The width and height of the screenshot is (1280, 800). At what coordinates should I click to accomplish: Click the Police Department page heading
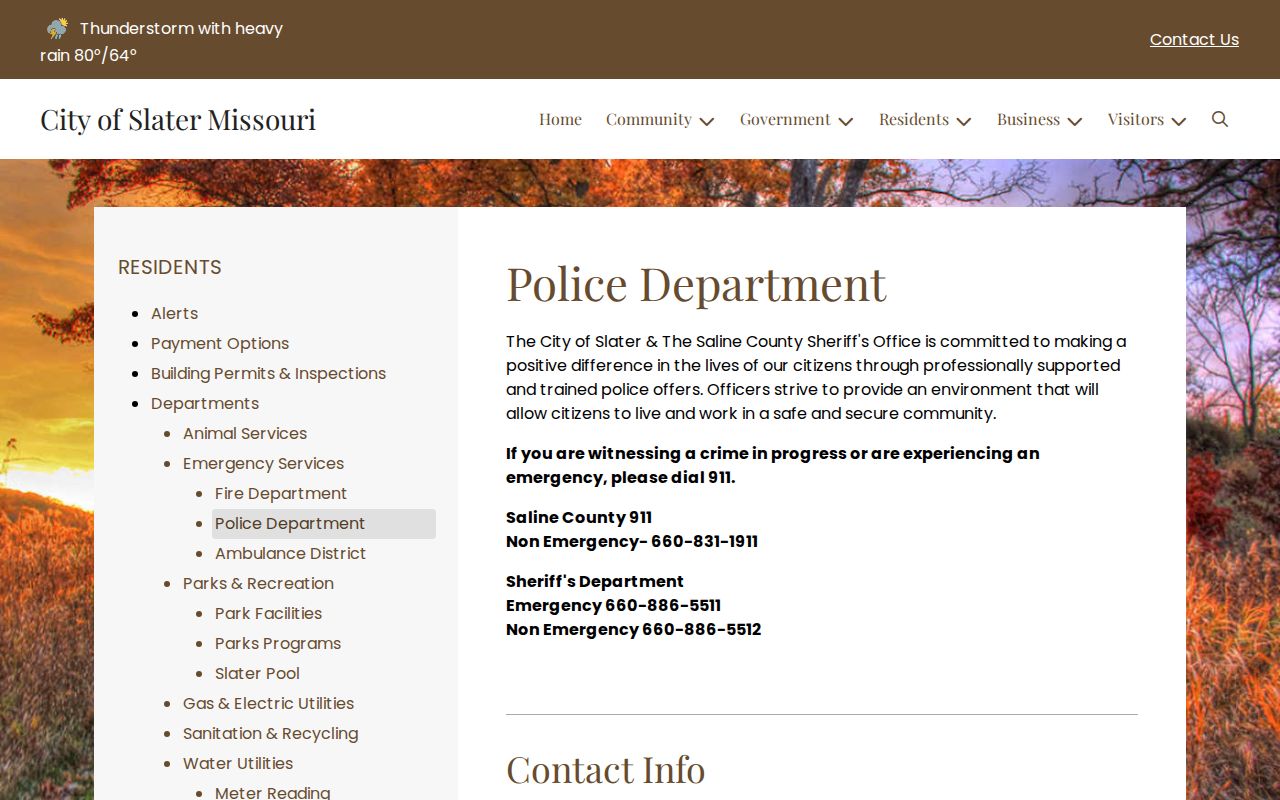coord(696,284)
